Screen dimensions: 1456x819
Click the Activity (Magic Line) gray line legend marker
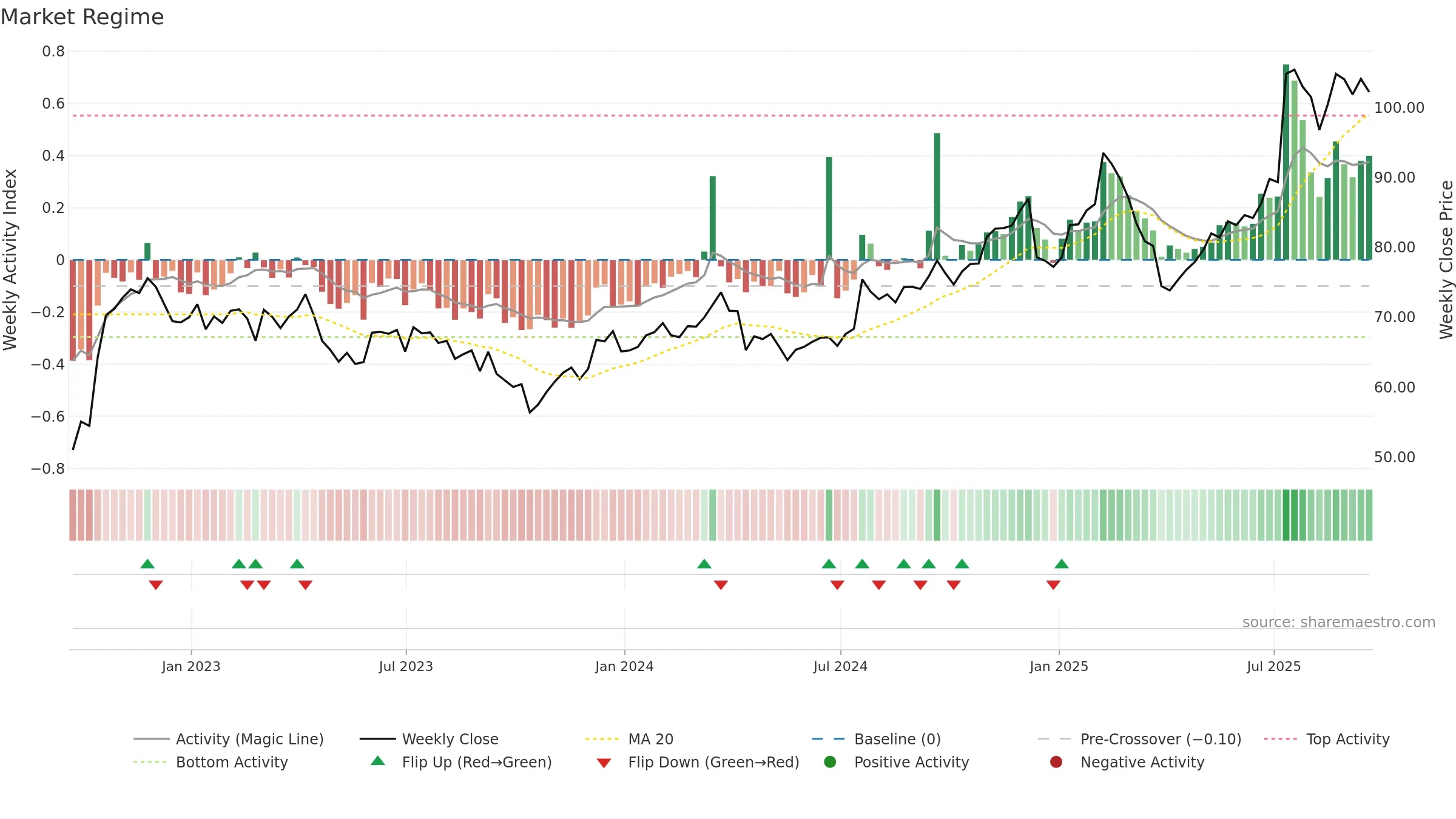click(x=151, y=739)
